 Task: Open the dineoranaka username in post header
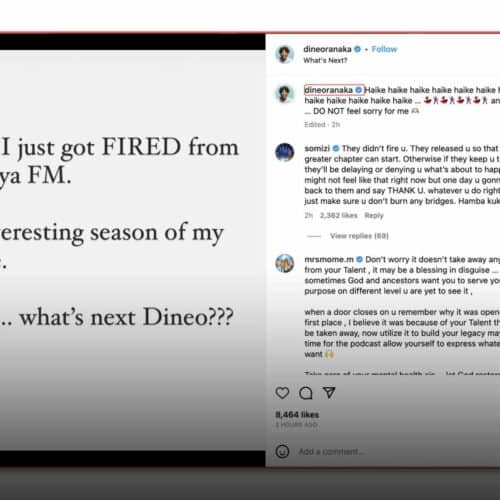pyautogui.click(x=327, y=49)
